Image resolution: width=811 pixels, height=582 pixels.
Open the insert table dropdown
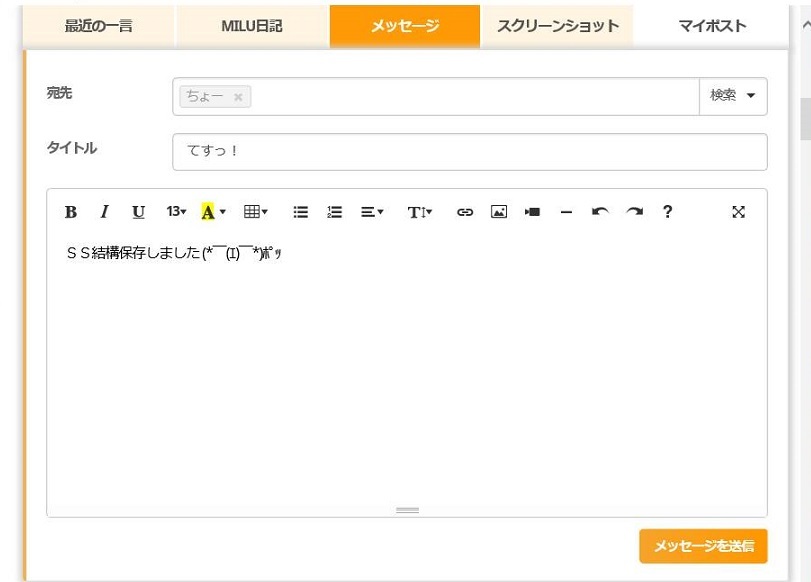pyautogui.click(x=255, y=212)
